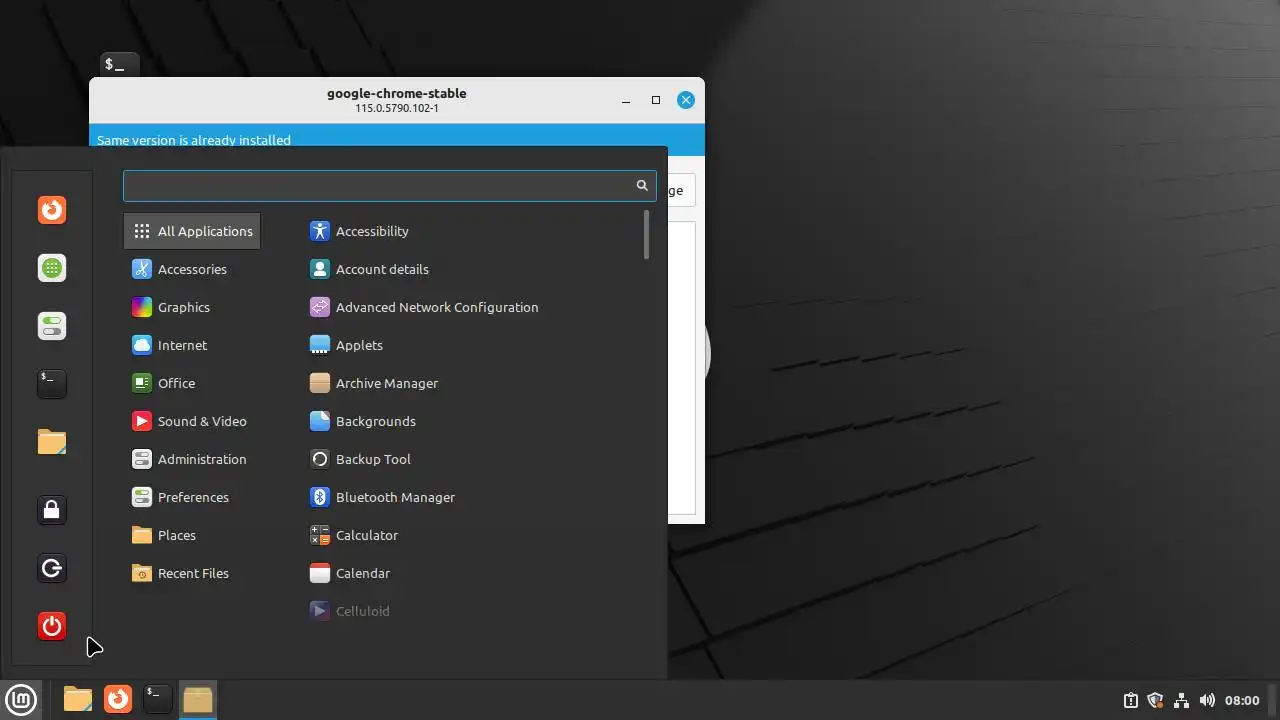This screenshot has width=1280, height=720.
Task: Click the application list scrollbar
Action: point(647,234)
